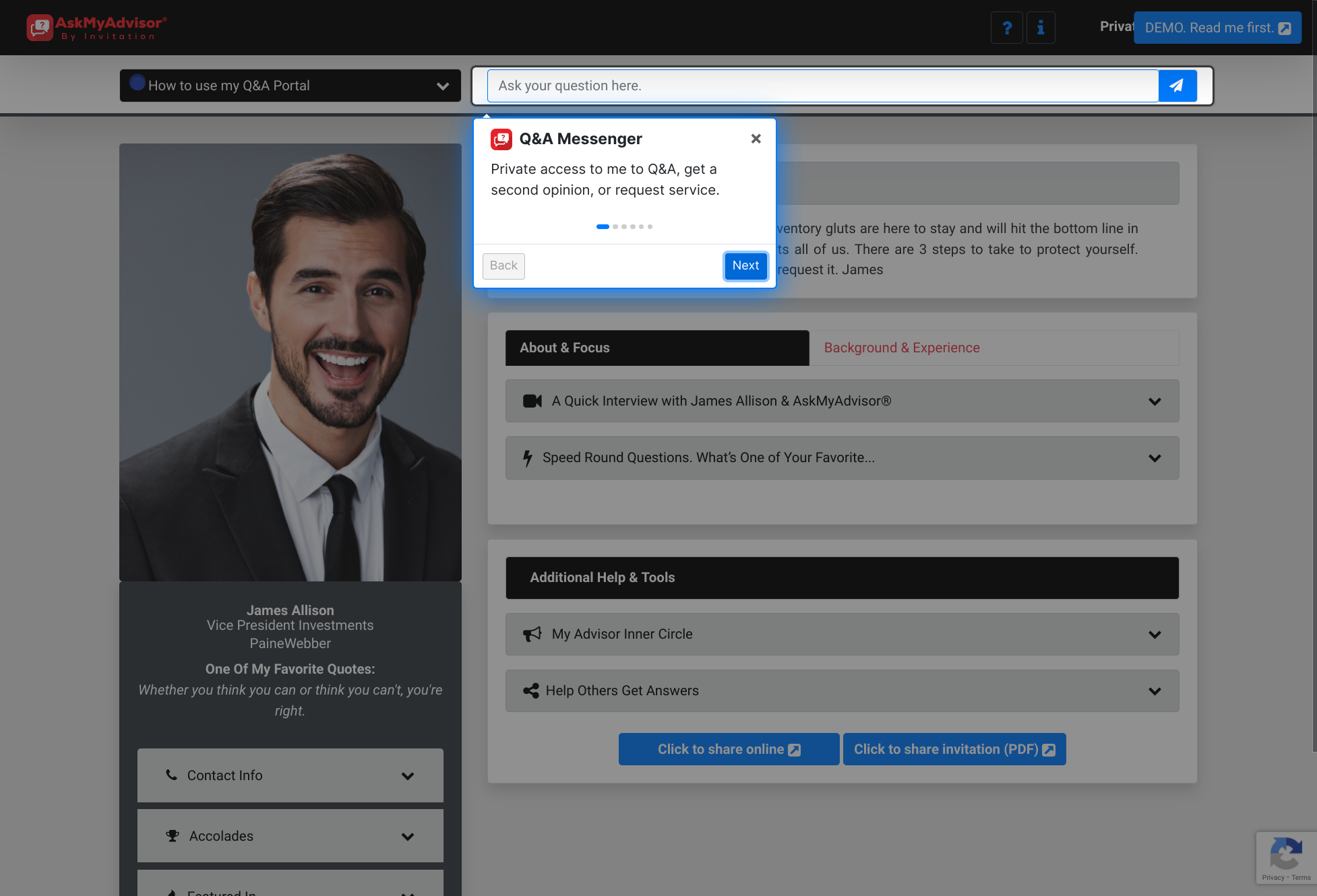This screenshot has width=1317, height=896.
Task: Expand the Accolades section
Action: (x=290, y=836)
